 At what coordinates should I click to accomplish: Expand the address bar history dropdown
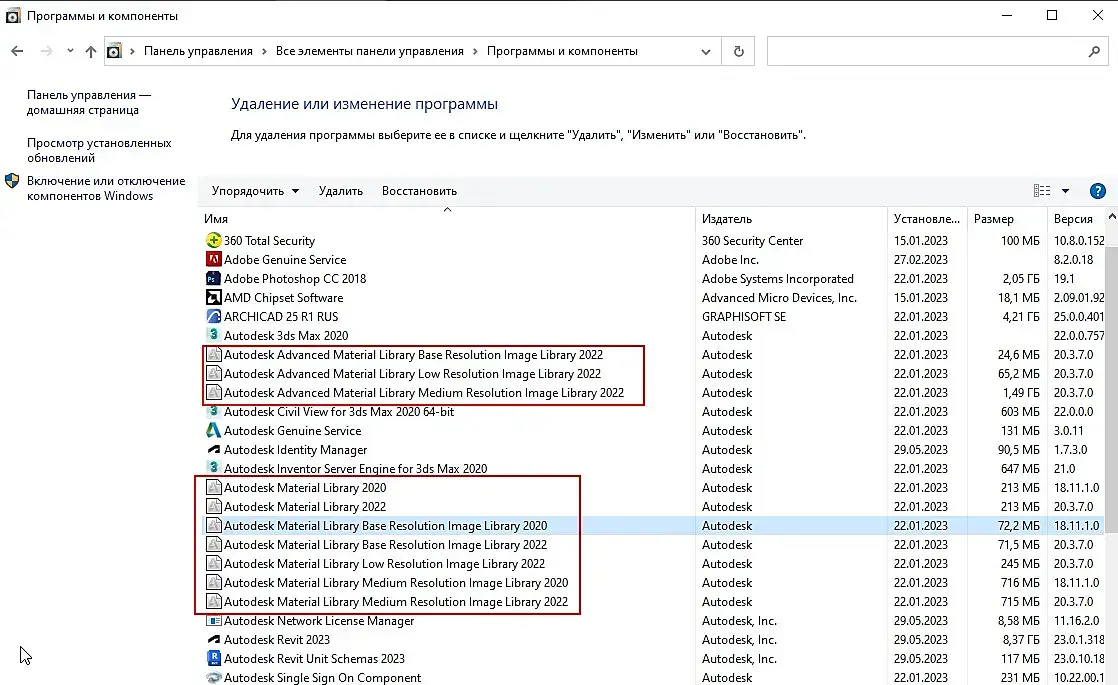(706, 51)
